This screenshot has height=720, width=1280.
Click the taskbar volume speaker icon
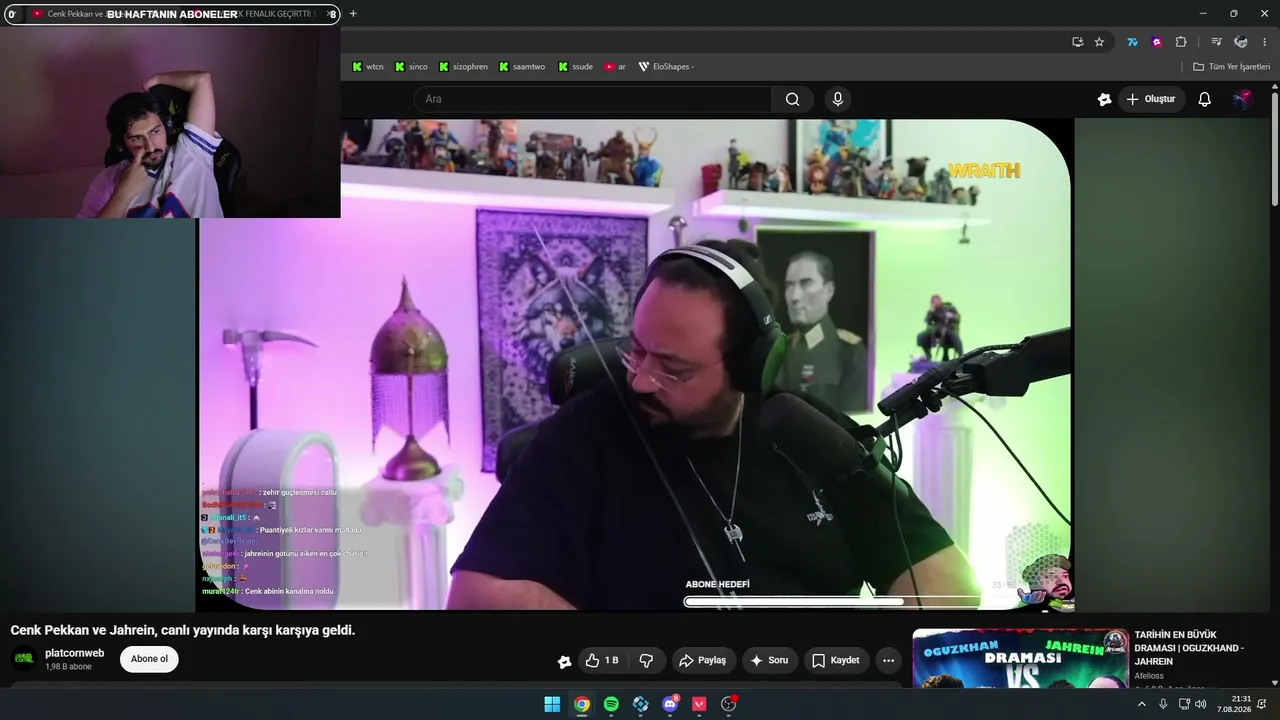point(1201,704)
